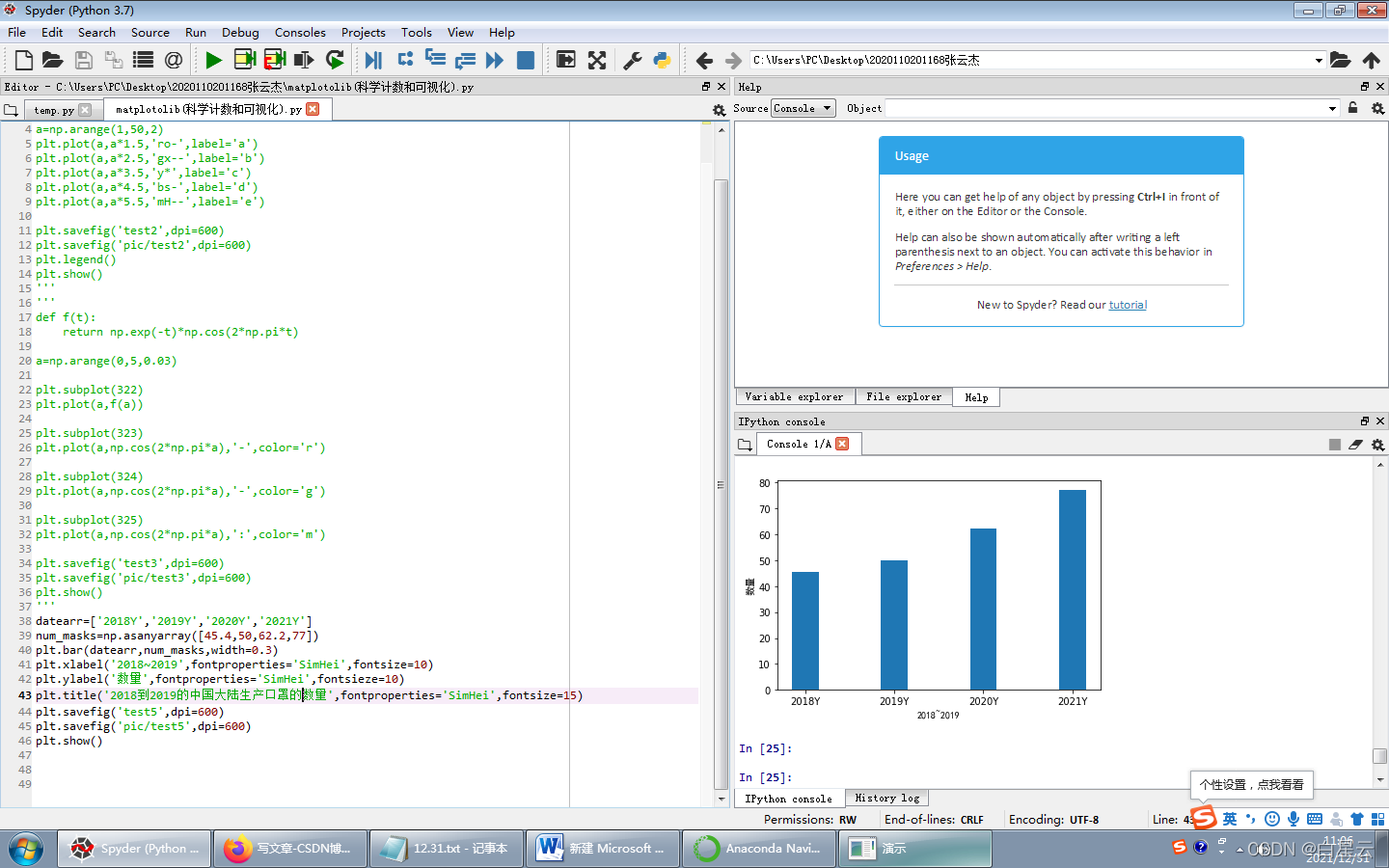Viewport: 1389px width, 868px height.
Task: Open the Edit menu
Action: 52,32
